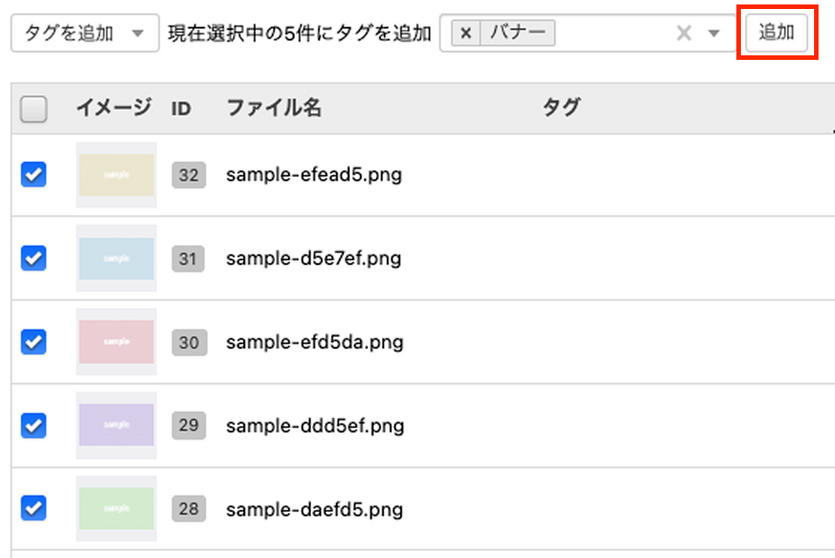Open the pink sample-efd5da thumbnail
The height and width of the screenshot is (558, 835).
(116, 342)
